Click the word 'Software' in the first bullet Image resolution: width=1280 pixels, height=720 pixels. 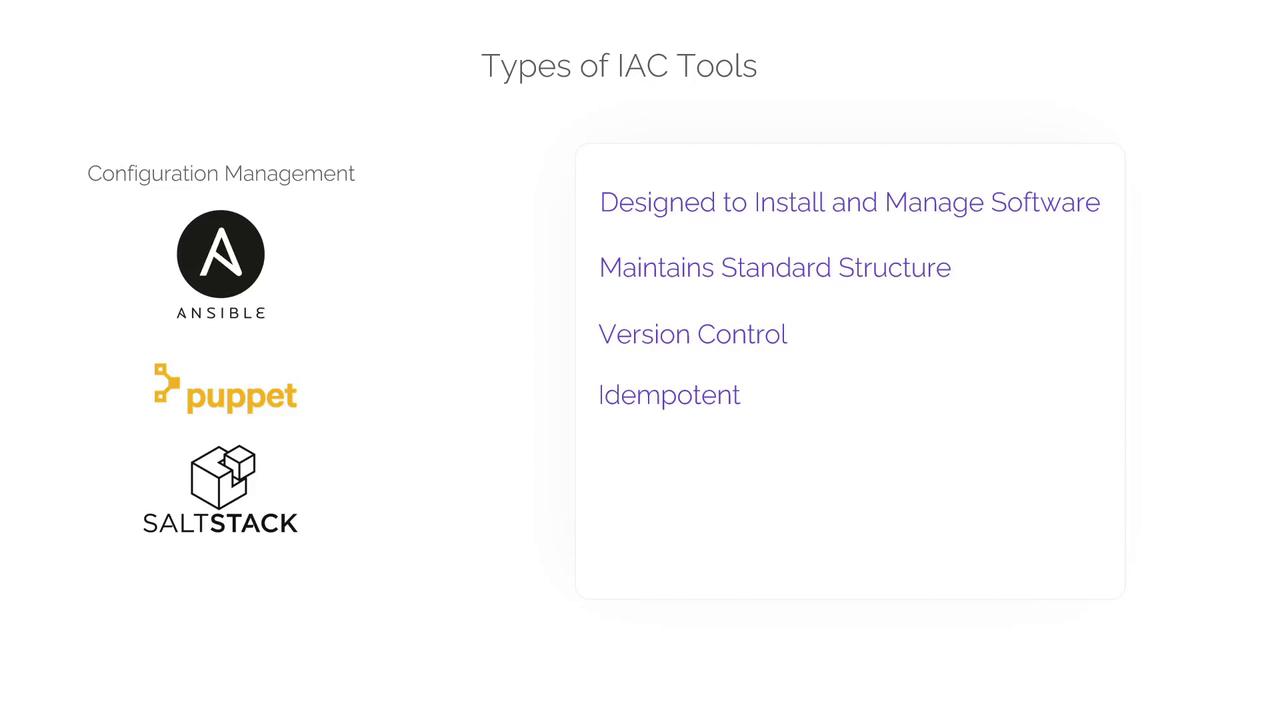tap(1045, 202)
